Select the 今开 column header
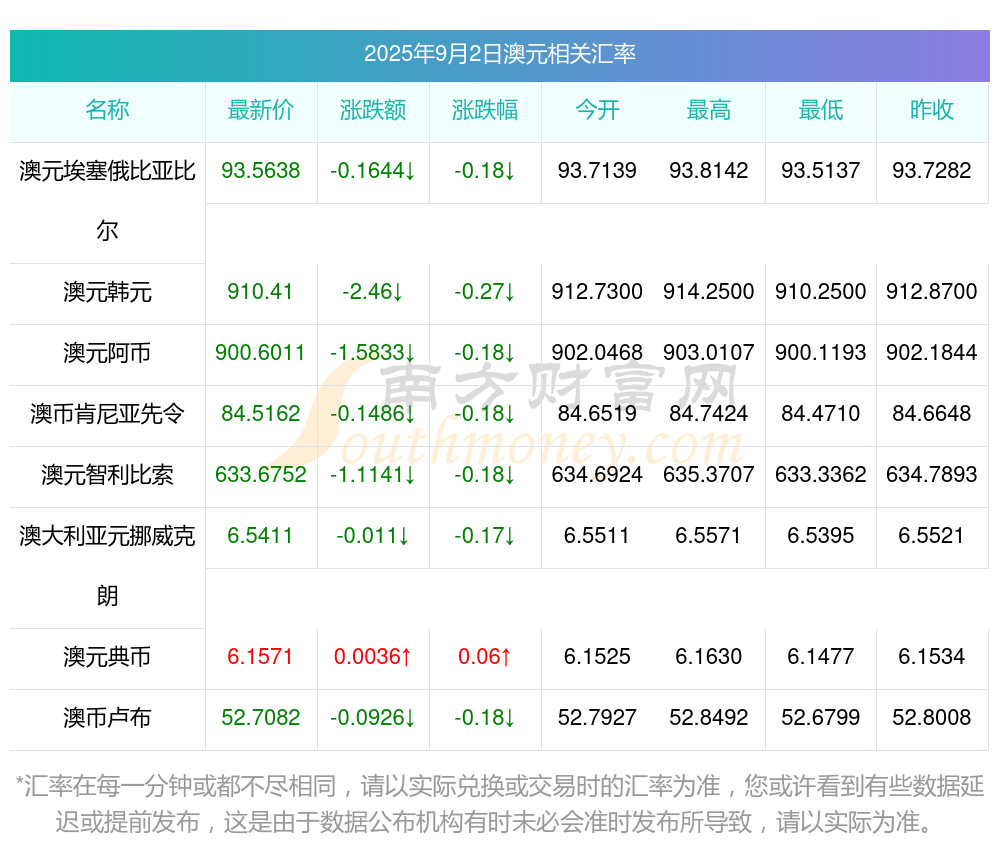The width and height of the screenshot is (1000, 853). [597, 110]
